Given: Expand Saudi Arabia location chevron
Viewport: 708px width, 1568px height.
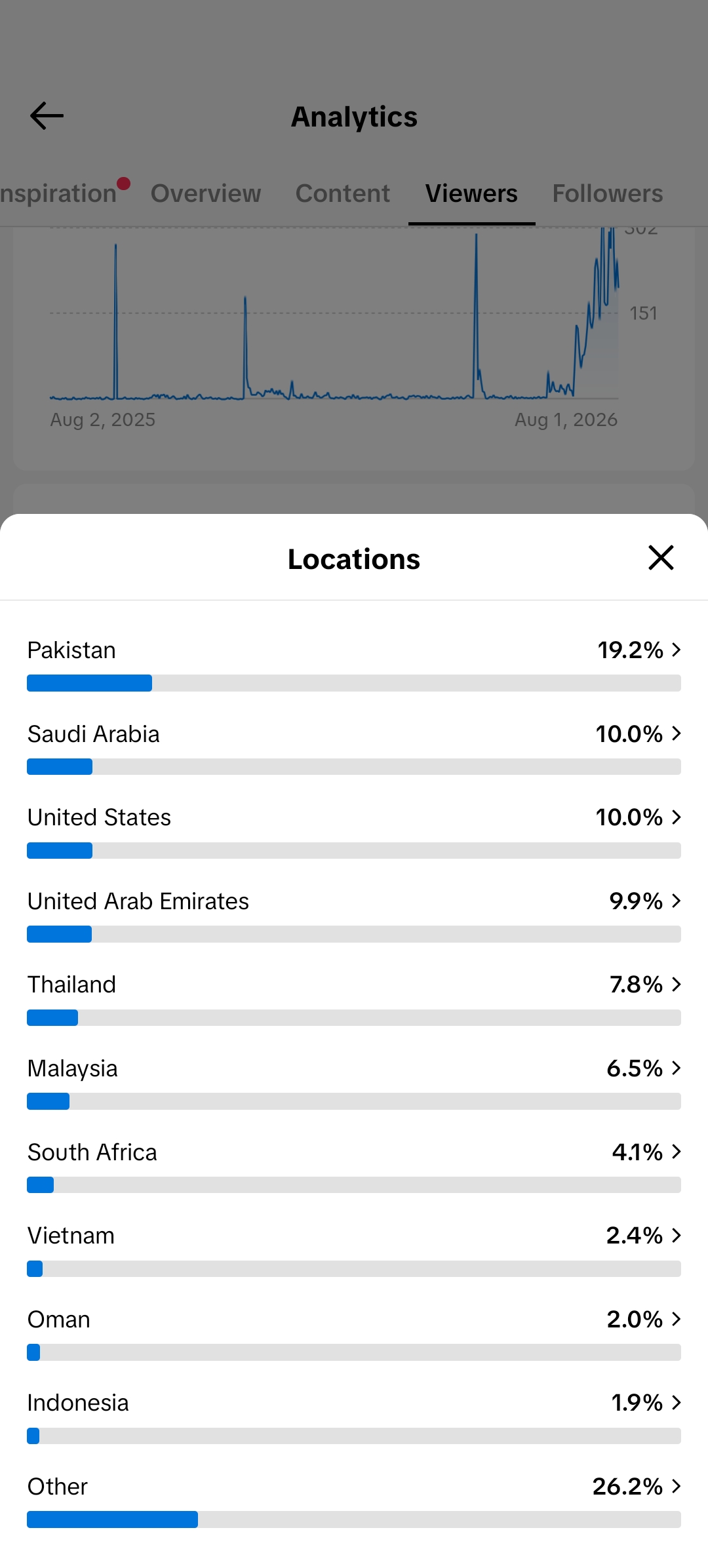Looking at the screenshot, I should (x=677, y=734).
